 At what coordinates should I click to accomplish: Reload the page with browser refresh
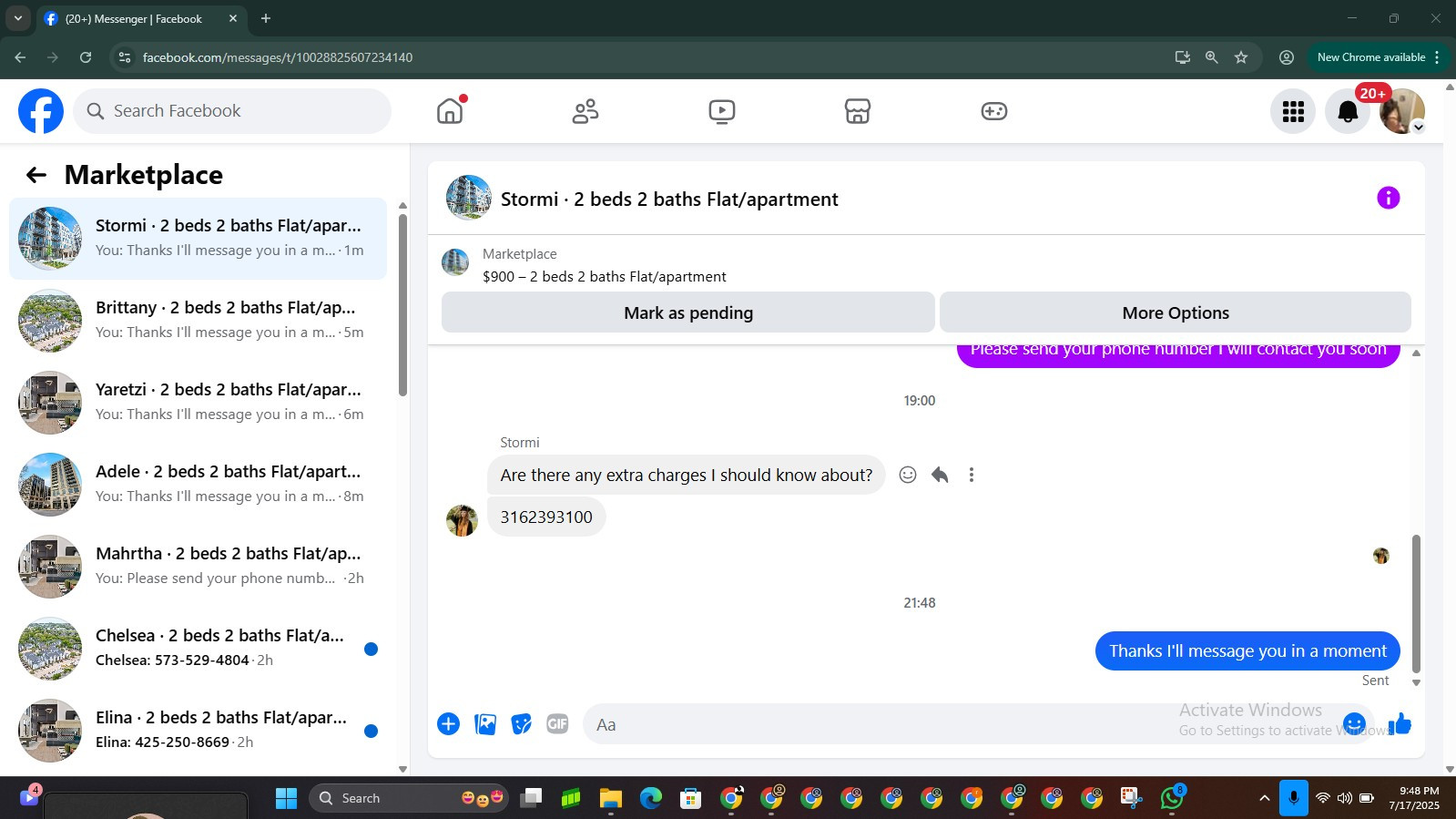[86, 56]
